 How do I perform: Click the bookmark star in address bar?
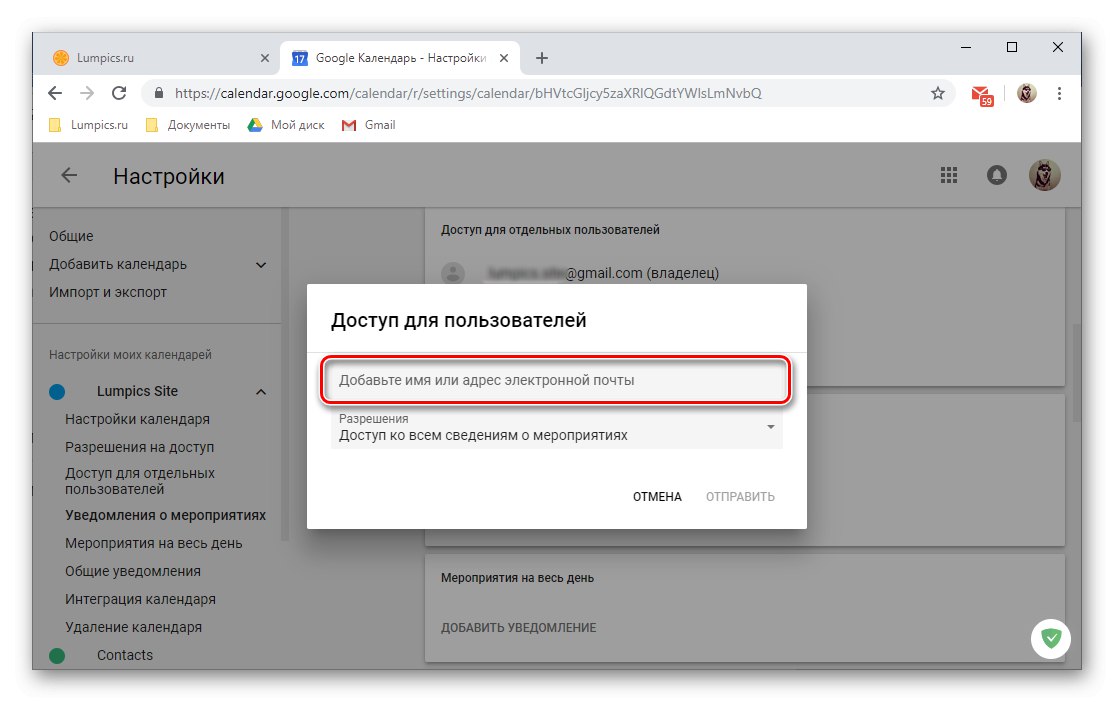[937, 92]
